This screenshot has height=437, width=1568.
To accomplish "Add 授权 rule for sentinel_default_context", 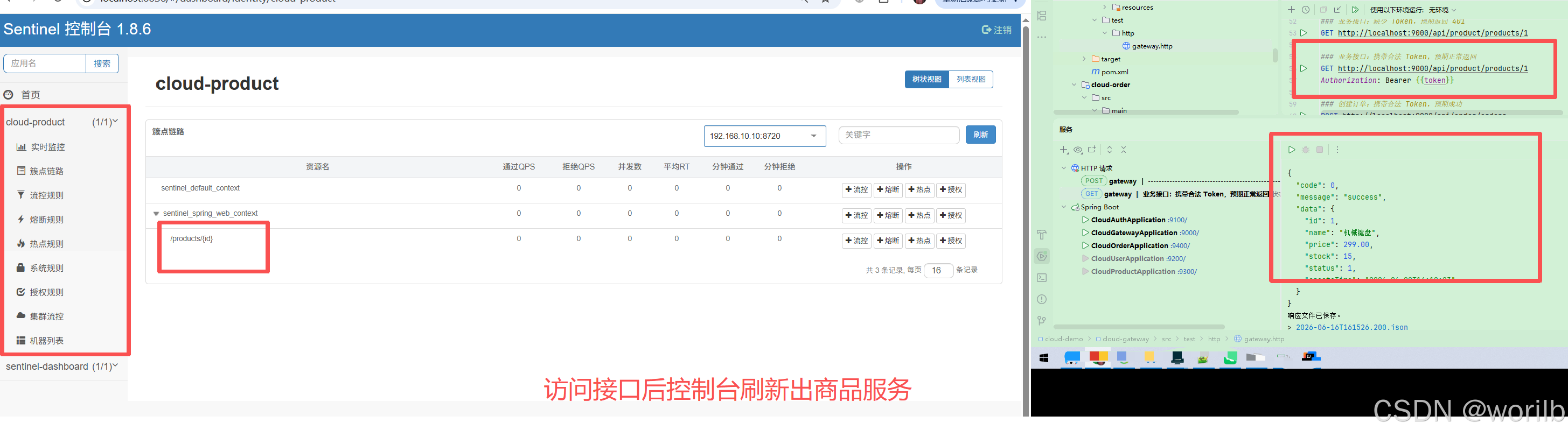I will [x=951, y=190].
